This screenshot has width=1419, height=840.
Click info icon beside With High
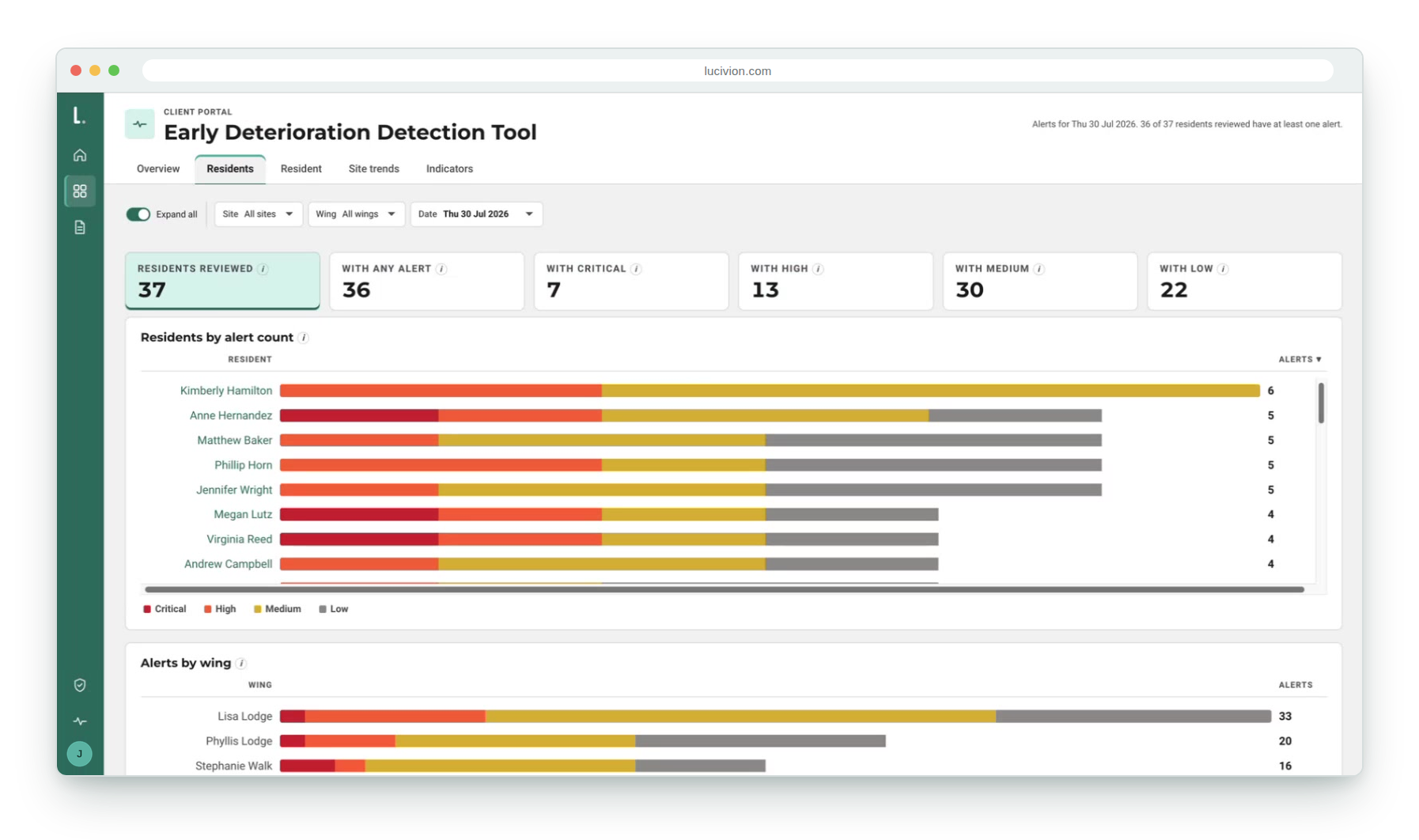coord(819,269)
